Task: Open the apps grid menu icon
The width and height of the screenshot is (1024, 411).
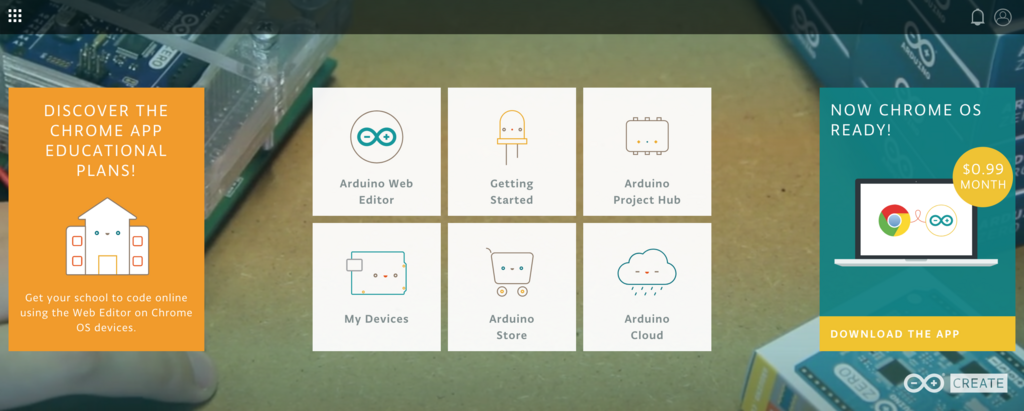Action: tap(15, 16)
